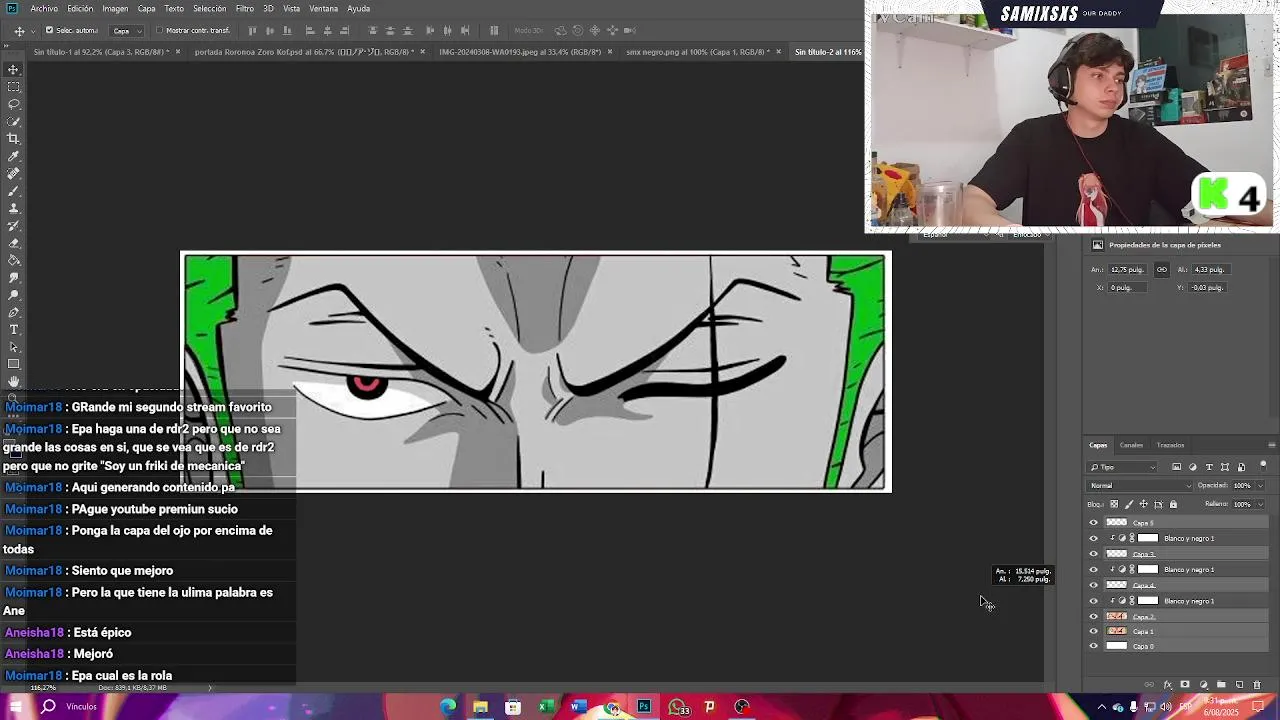
Task: Close the 'Sin titulo-1' document tab
Action: pos(178,52)
